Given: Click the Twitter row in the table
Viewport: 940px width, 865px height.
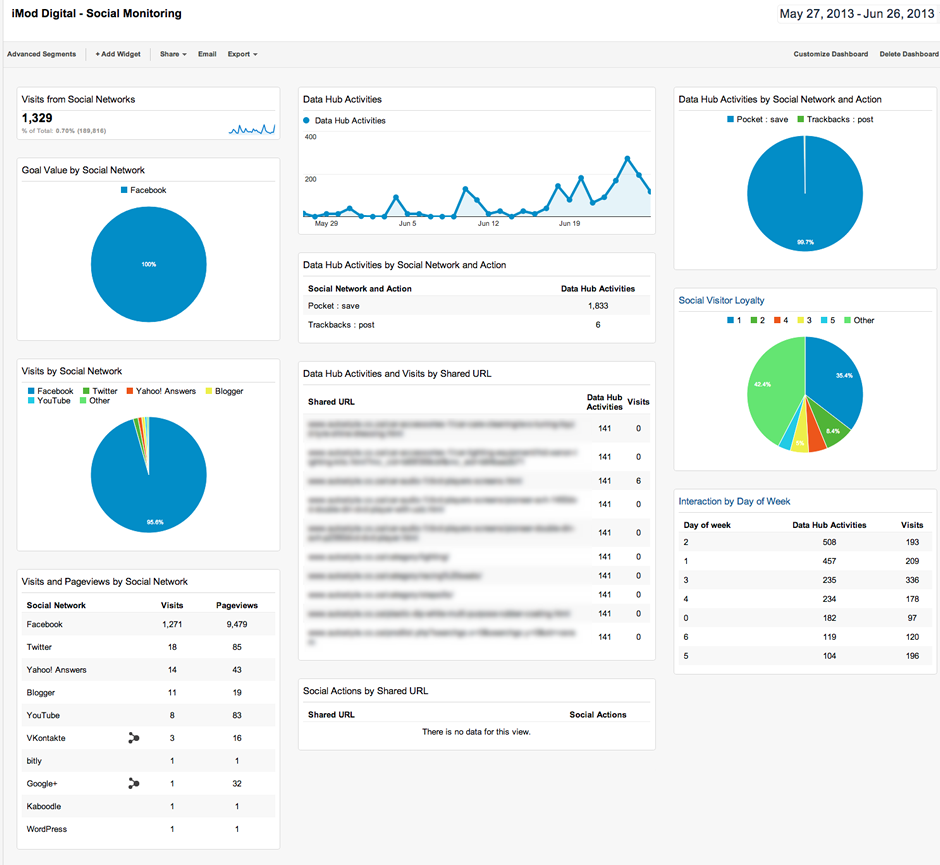Looking at the screenshot, I should click(149, 647).
